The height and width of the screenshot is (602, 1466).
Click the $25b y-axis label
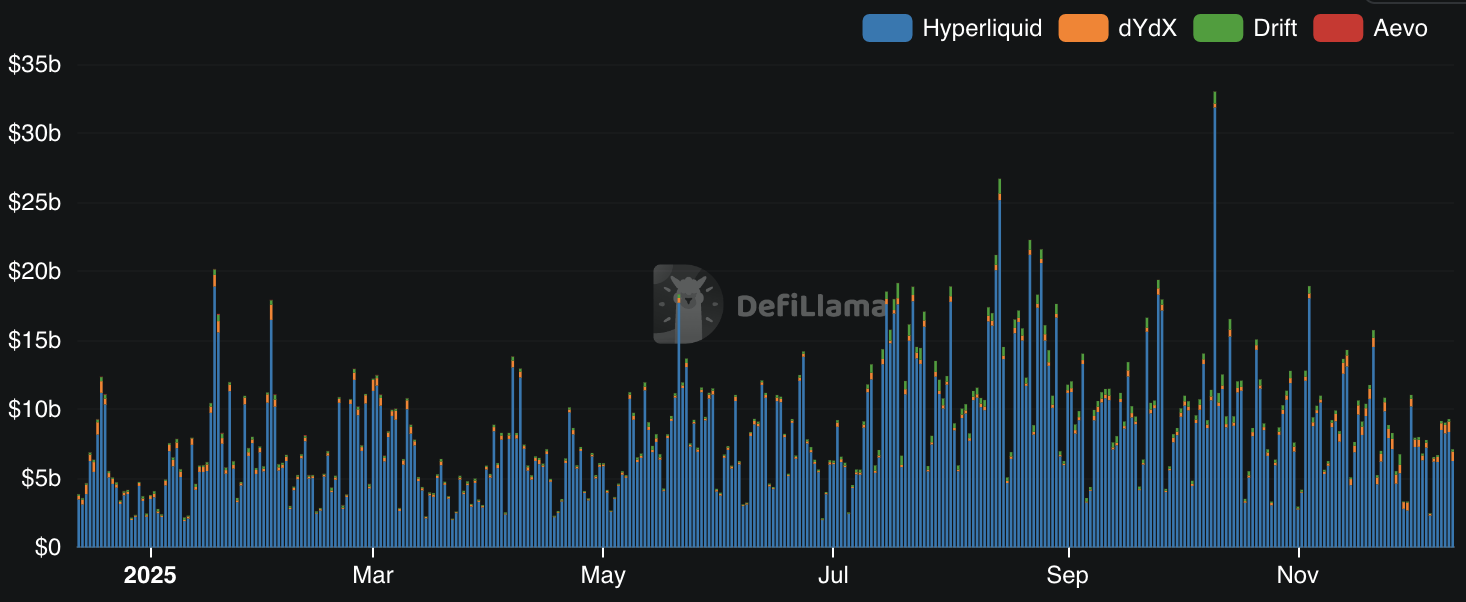[x=35, y=203]
